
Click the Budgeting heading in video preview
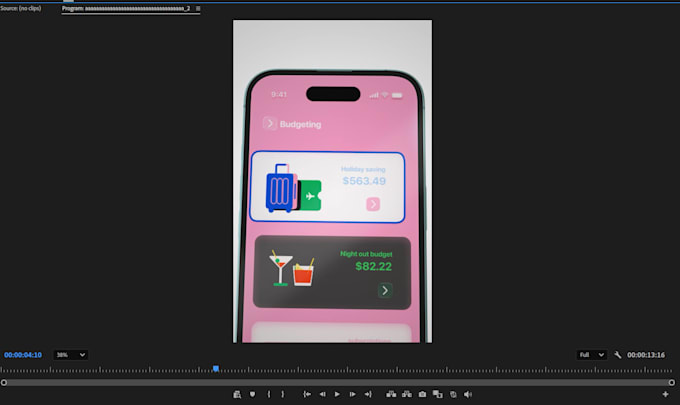click(x=301, y=124)
